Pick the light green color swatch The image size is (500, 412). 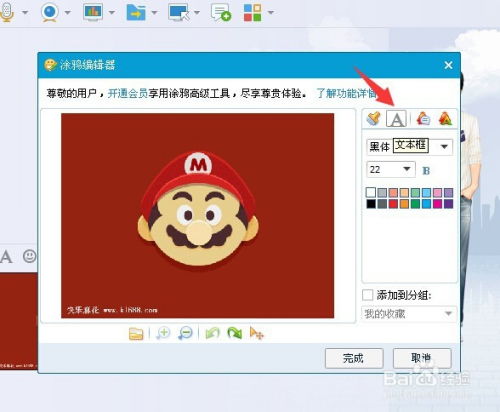point(415,192)
